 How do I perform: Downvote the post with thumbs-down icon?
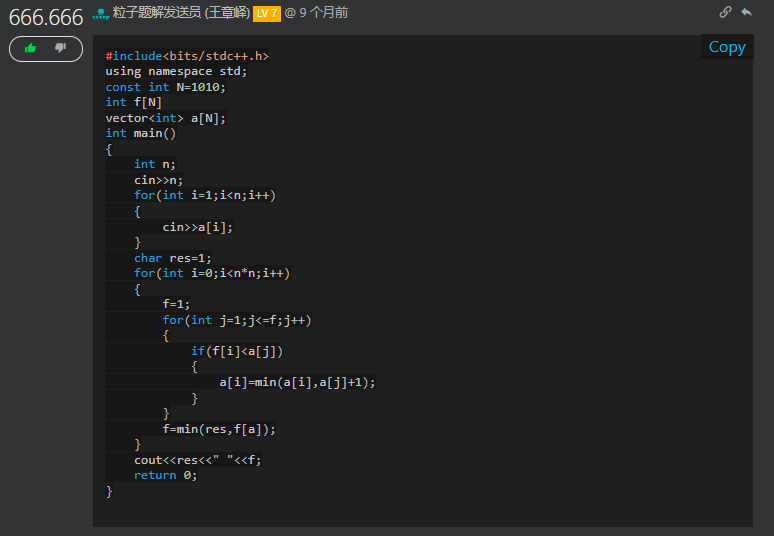(61, 48)
